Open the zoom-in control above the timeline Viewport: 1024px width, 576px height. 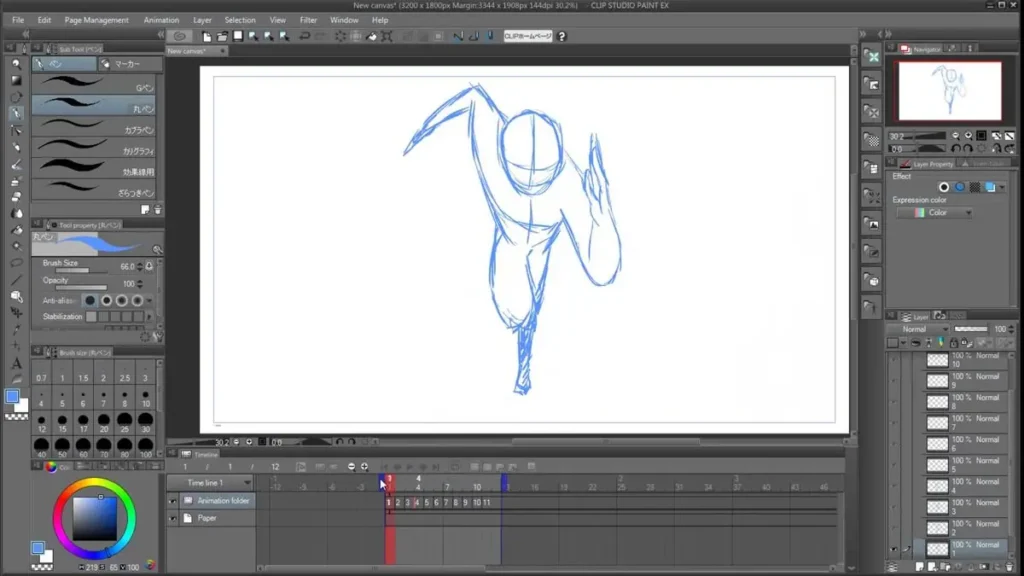pos(364,466)
